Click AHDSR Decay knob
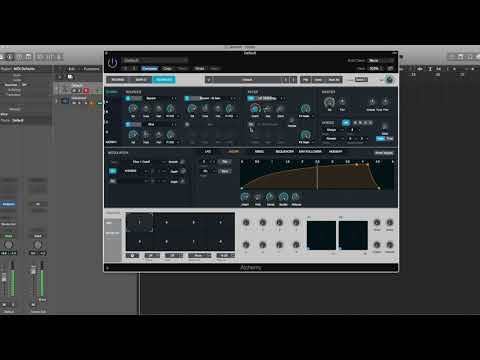 click(x=270, y=196)
